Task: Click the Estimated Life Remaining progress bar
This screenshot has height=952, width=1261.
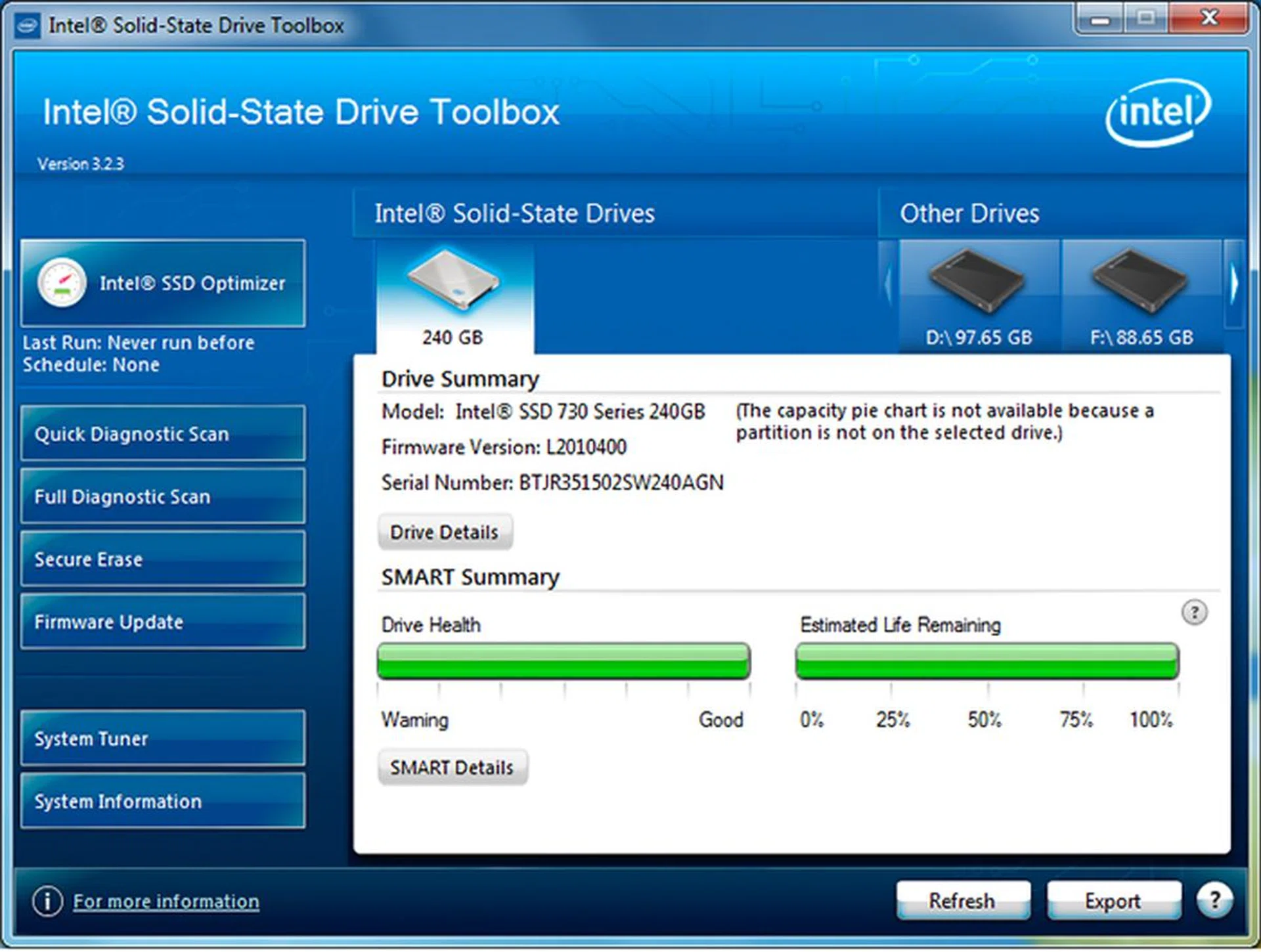Action: click(x=986, y=661)
